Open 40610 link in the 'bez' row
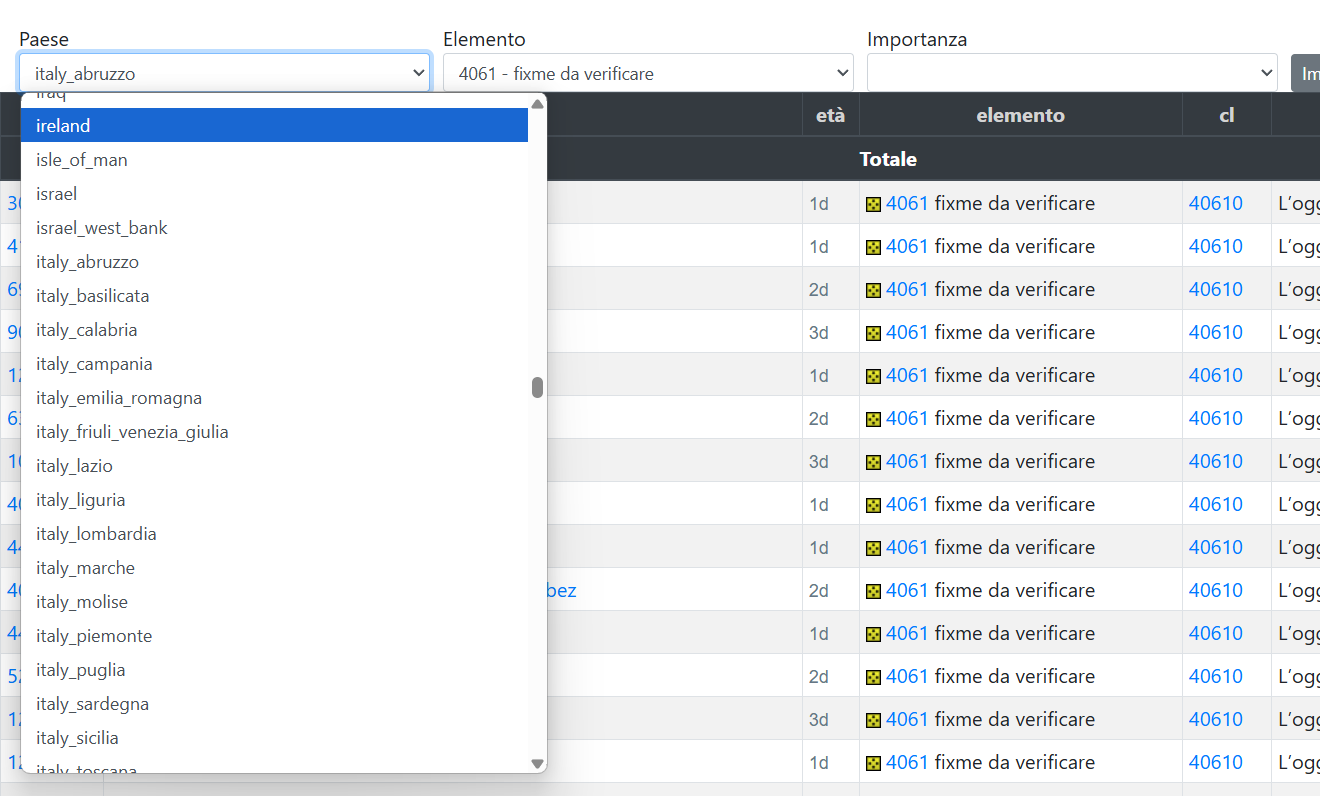Image resolution: width=1320 pixels, height=796 pixels. click(x=1215, y=590)
